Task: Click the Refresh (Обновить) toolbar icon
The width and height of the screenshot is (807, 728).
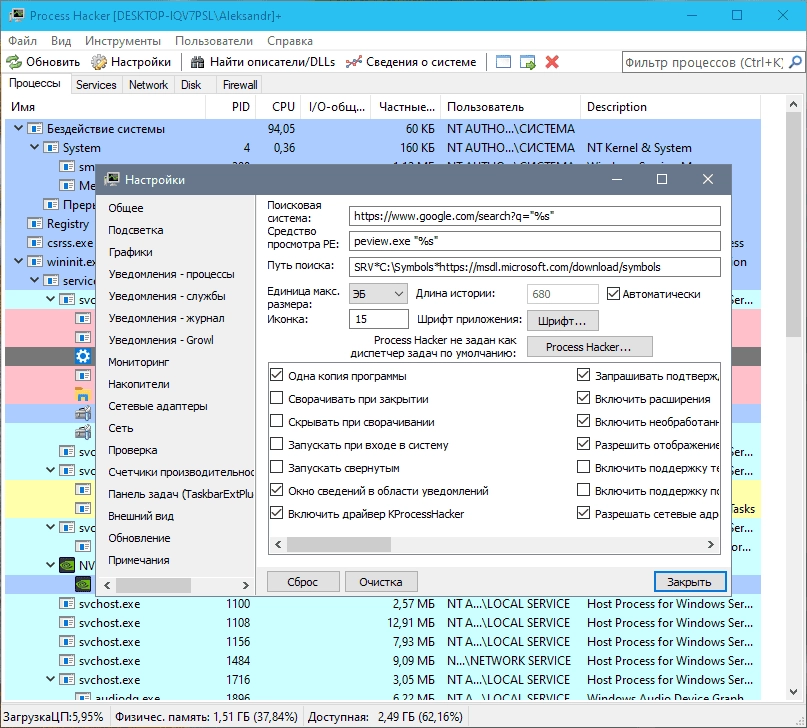Action: pyautogui.click(x=14, y=62)
